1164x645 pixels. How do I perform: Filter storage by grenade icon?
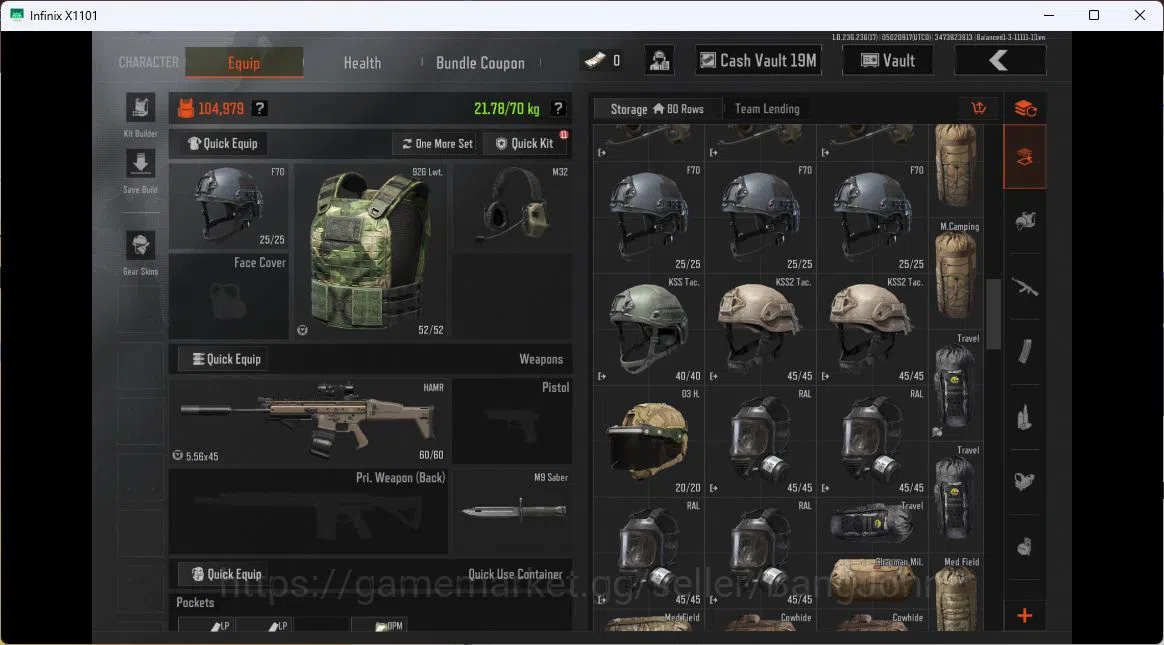coord(1025,547)
